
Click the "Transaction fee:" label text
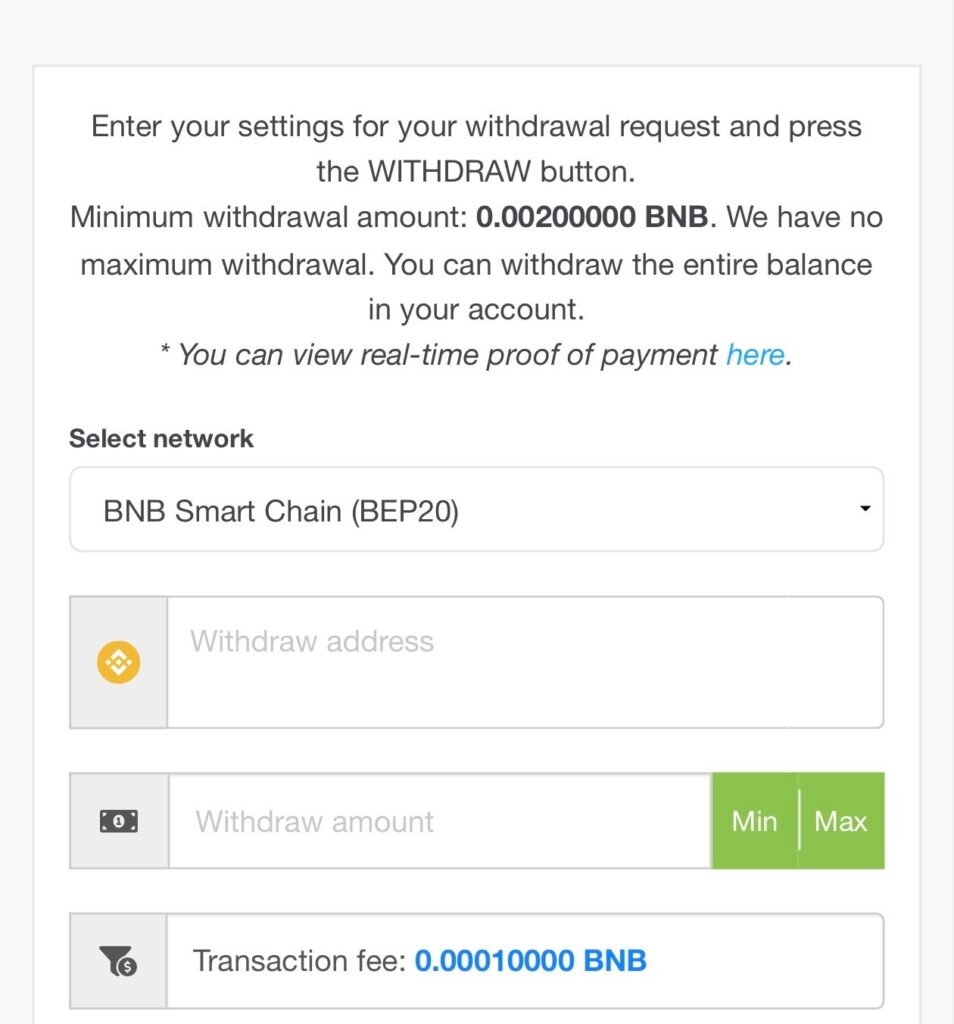(299, 961)
